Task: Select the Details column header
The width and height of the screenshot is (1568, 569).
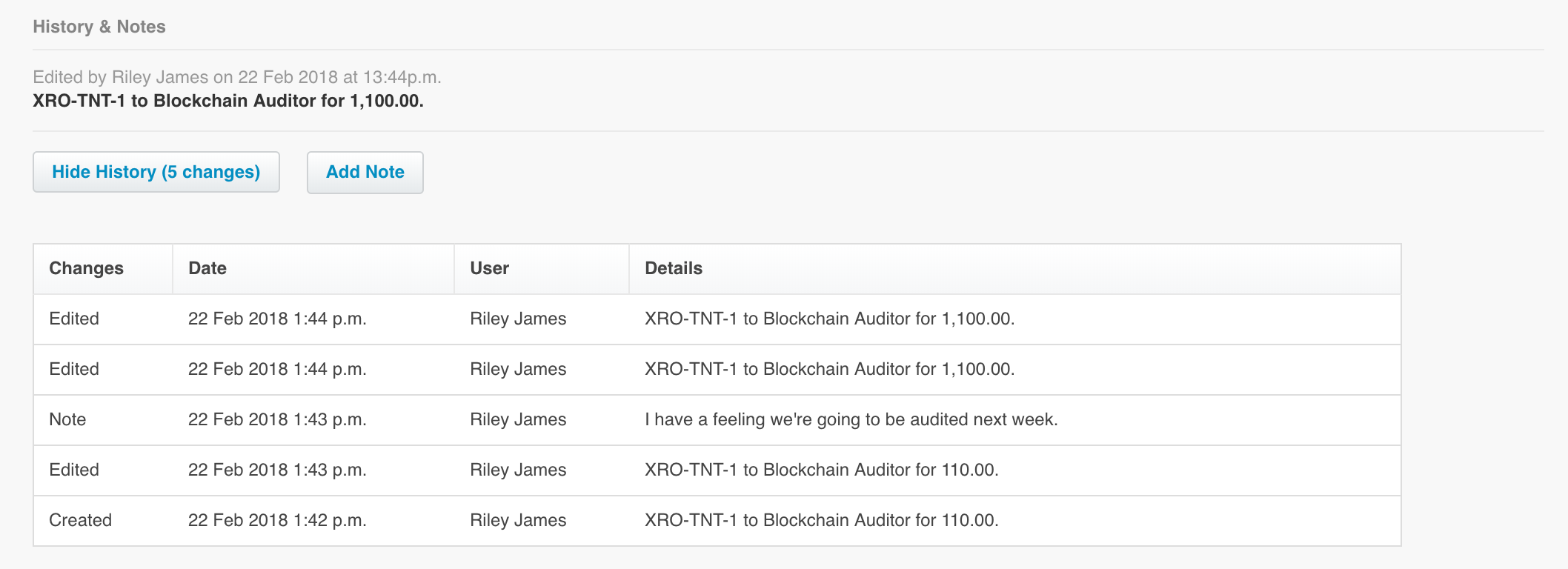Action: (x=674, y=268)
